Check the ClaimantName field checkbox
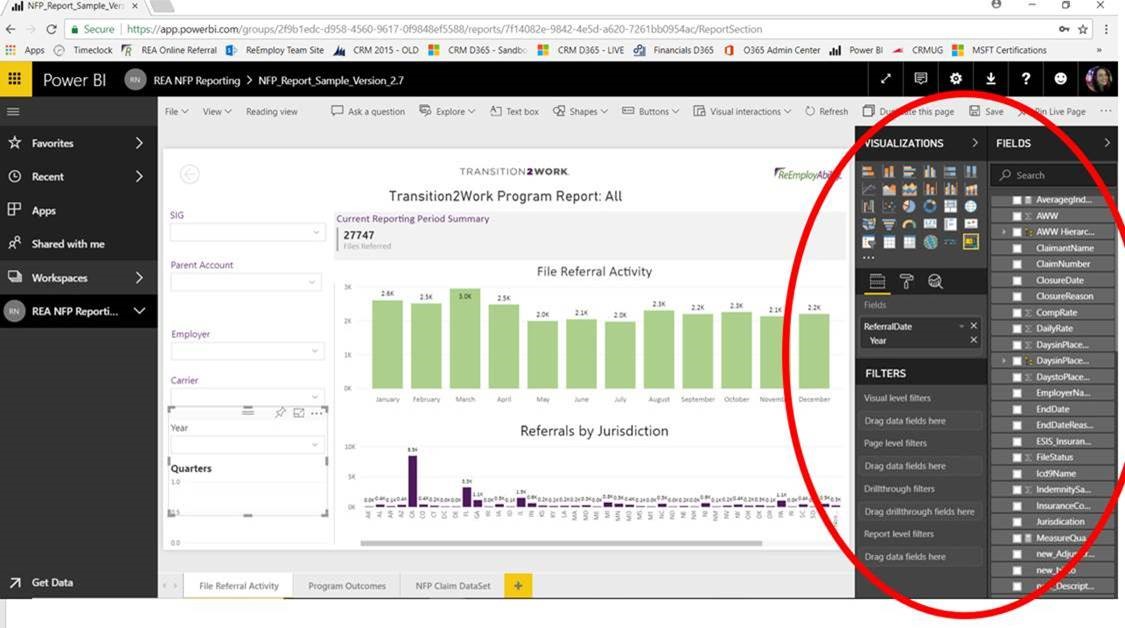This screenshot has width=1125, height=628. 1017,248
